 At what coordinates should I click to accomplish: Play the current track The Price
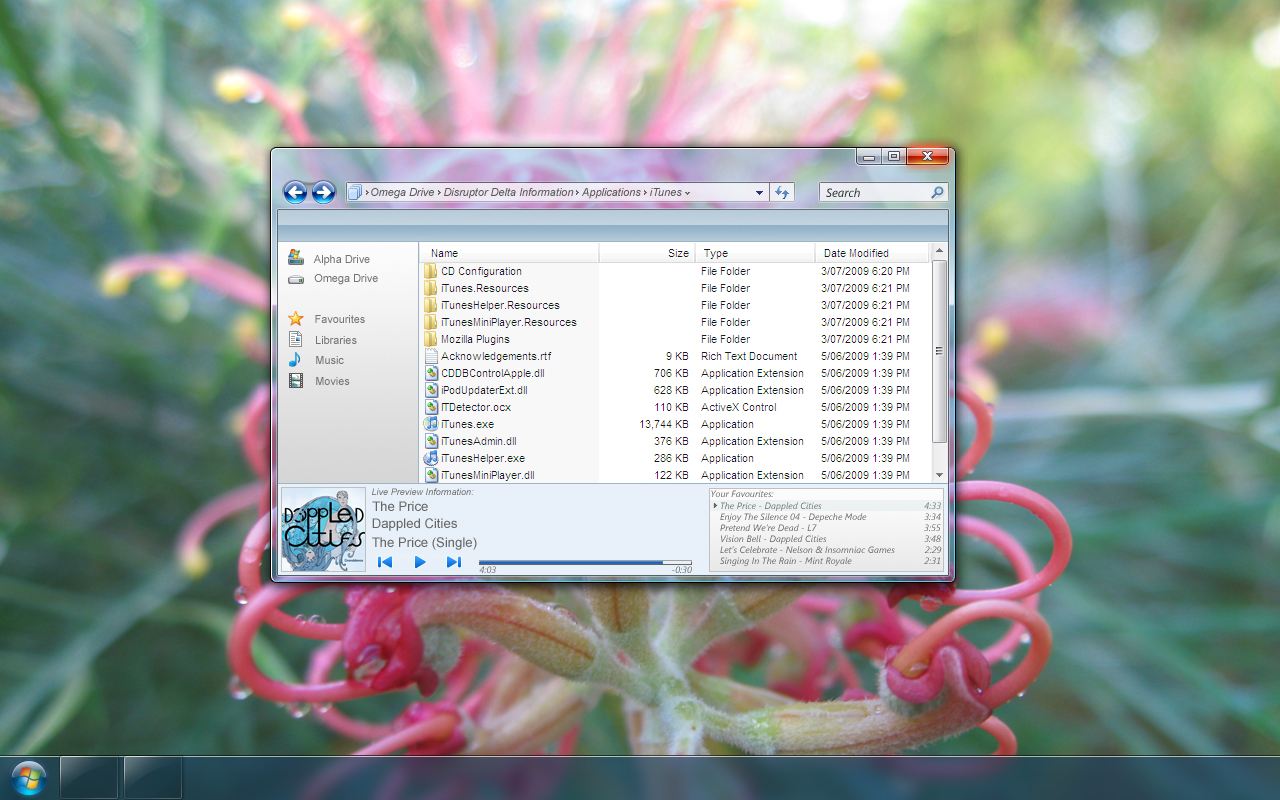(419, 562)
